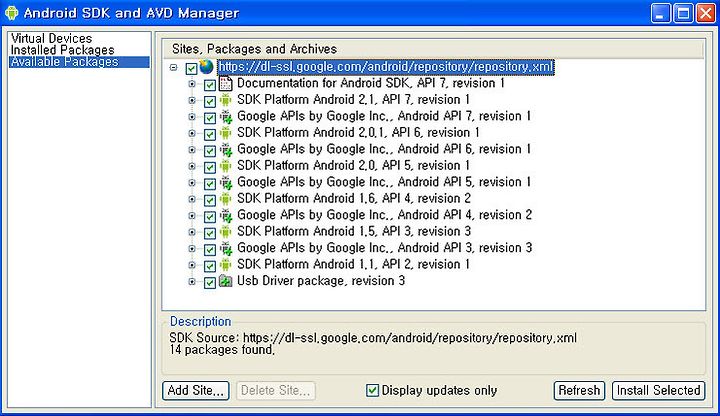
Task: Uncheck Google APIs Android API 5 checkbox
Action: point(210,184)
